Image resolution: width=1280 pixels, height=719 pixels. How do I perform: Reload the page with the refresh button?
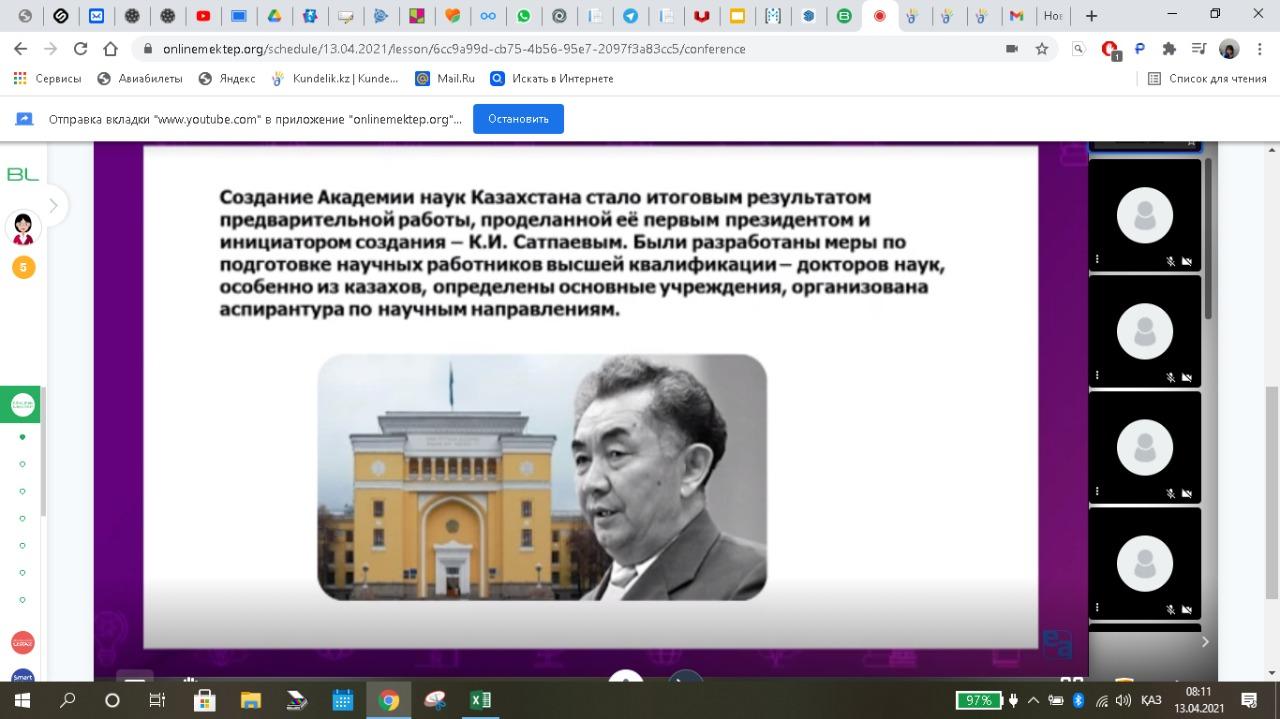click(80, 49)
